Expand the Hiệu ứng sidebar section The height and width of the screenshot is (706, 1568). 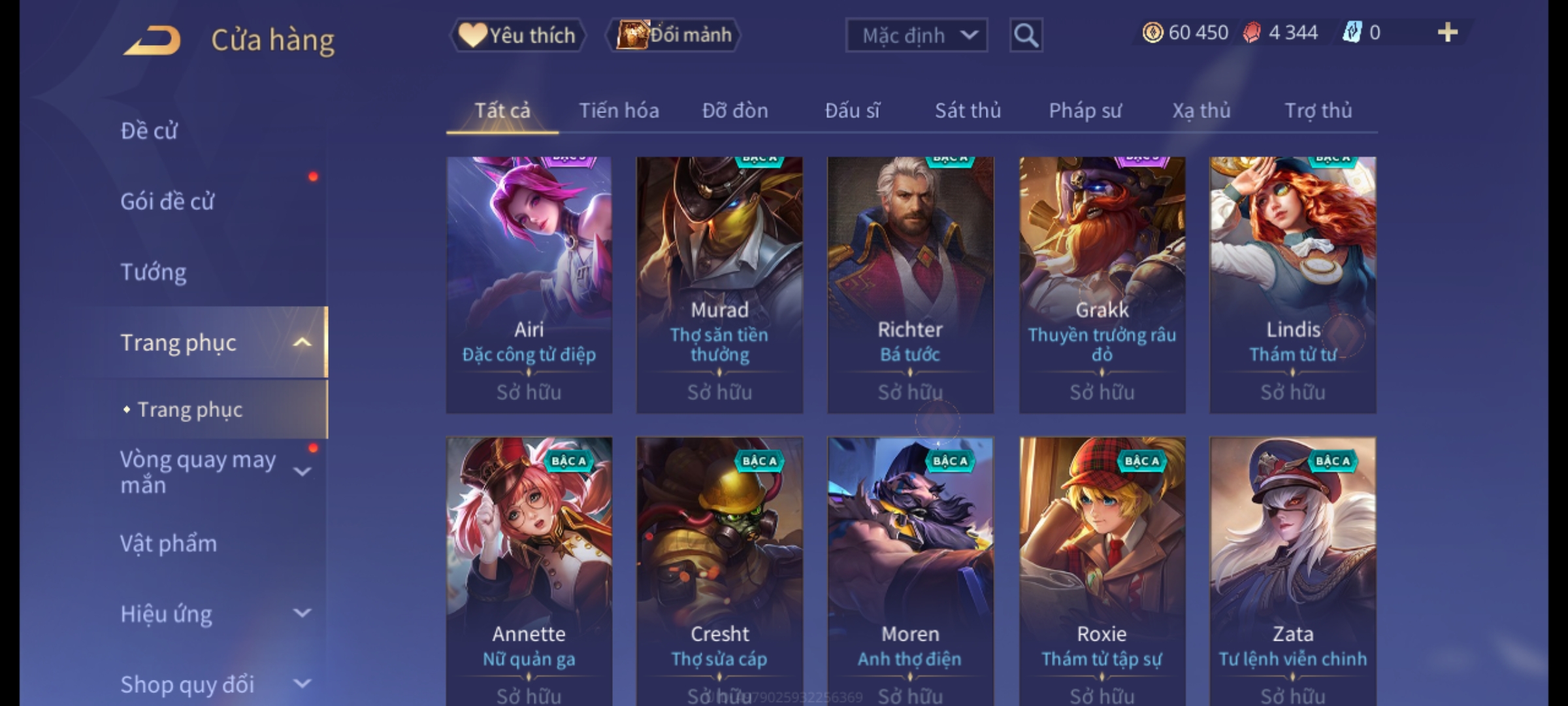click(302, 613)
